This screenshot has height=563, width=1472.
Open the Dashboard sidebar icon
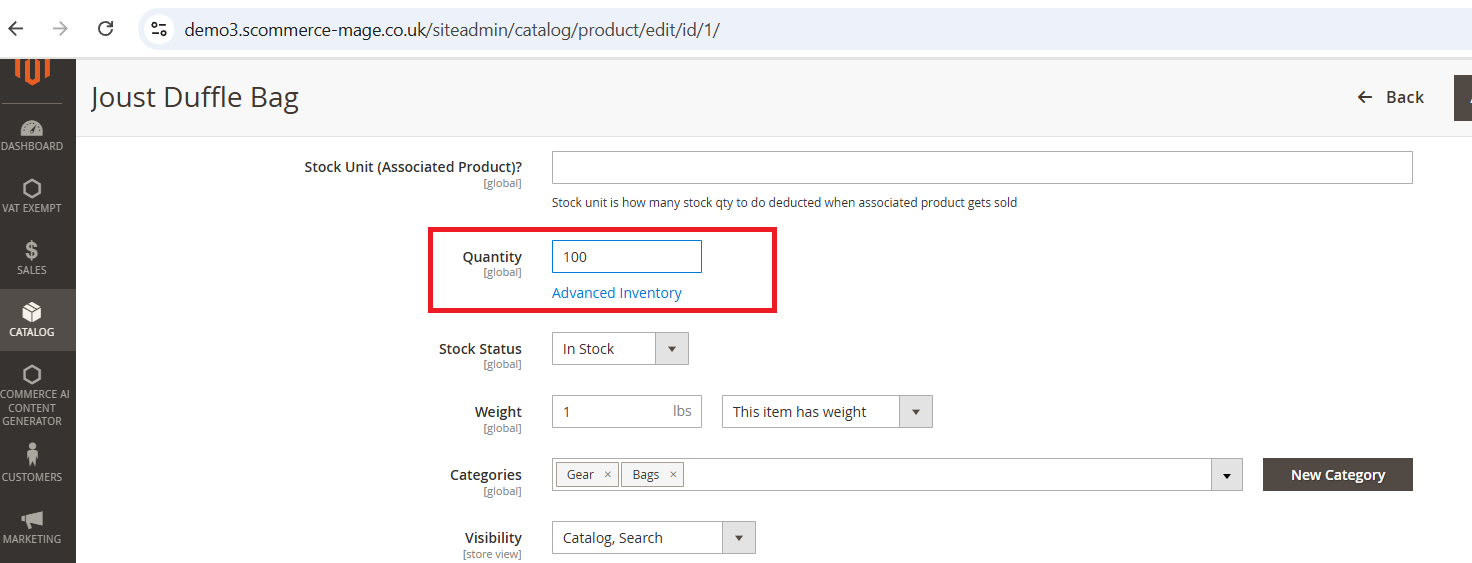tap(32, 129)
